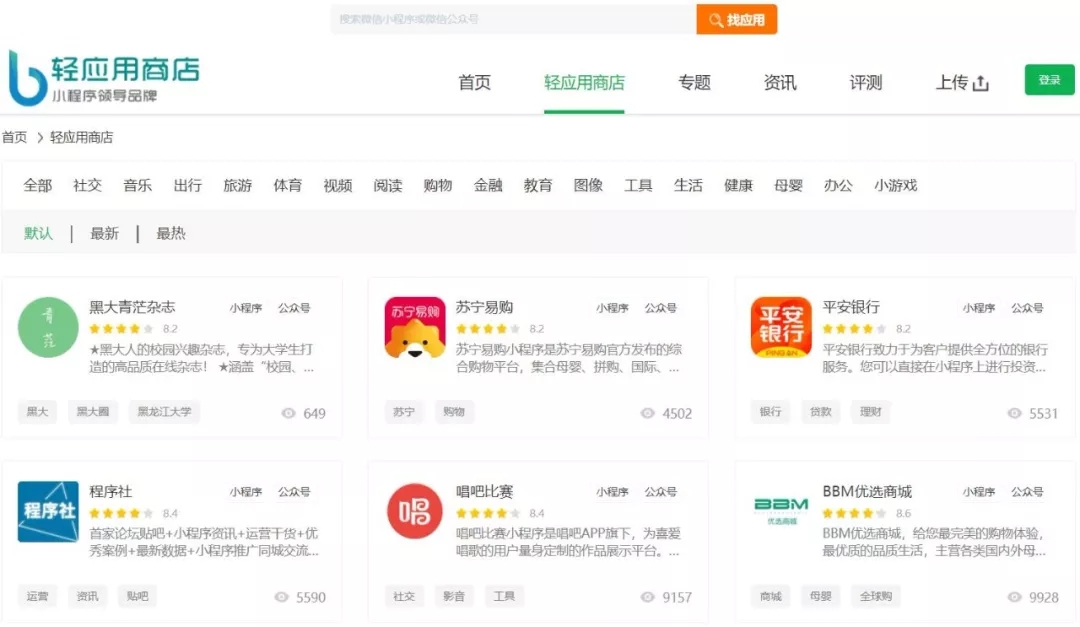Filter by the 图像 category
The image size is (1080, 627).
[x=588, y=185]
